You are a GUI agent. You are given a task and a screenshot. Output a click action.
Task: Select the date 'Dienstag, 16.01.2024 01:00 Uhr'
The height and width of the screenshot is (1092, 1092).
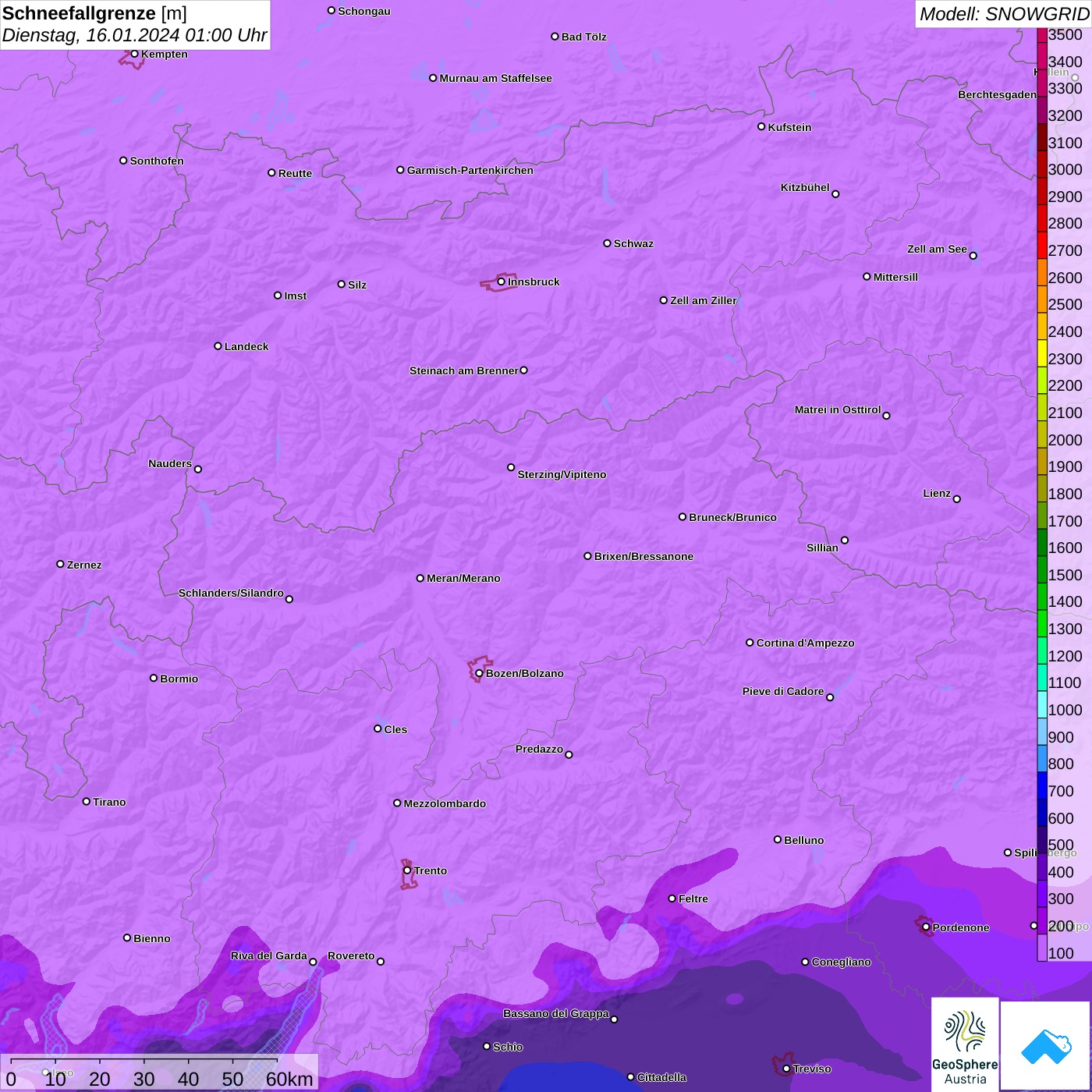tap(134, 35)
